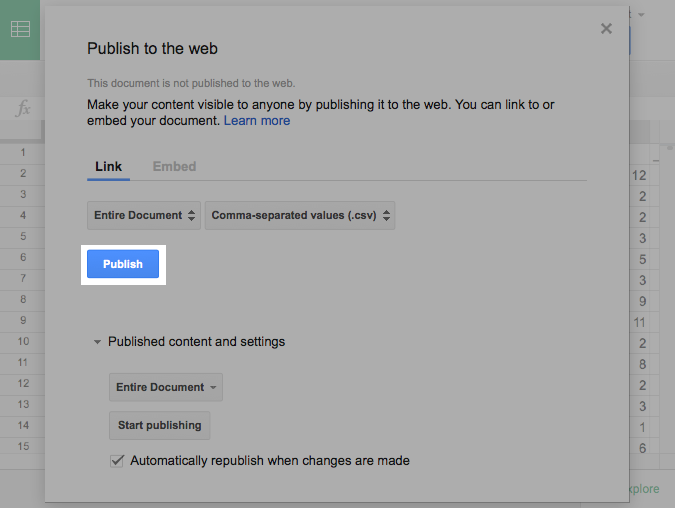Screen dimensions: 675x508
Task: Open the Learn more link
Action: click(257, 120)
